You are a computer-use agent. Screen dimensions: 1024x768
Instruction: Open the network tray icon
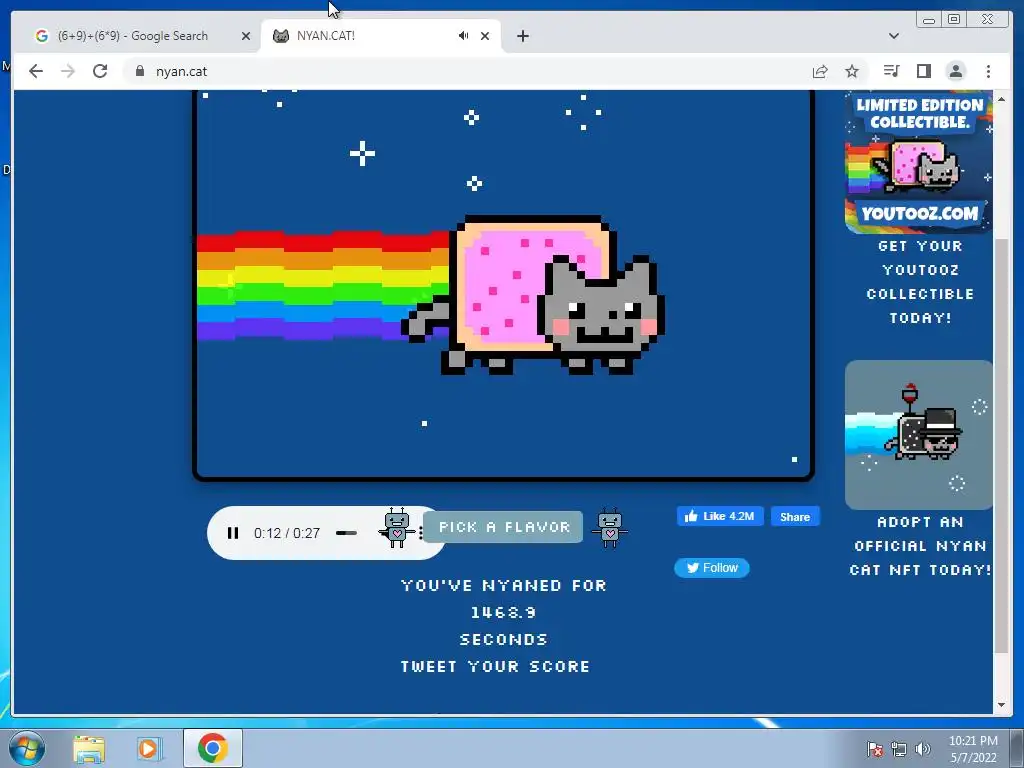899,749
